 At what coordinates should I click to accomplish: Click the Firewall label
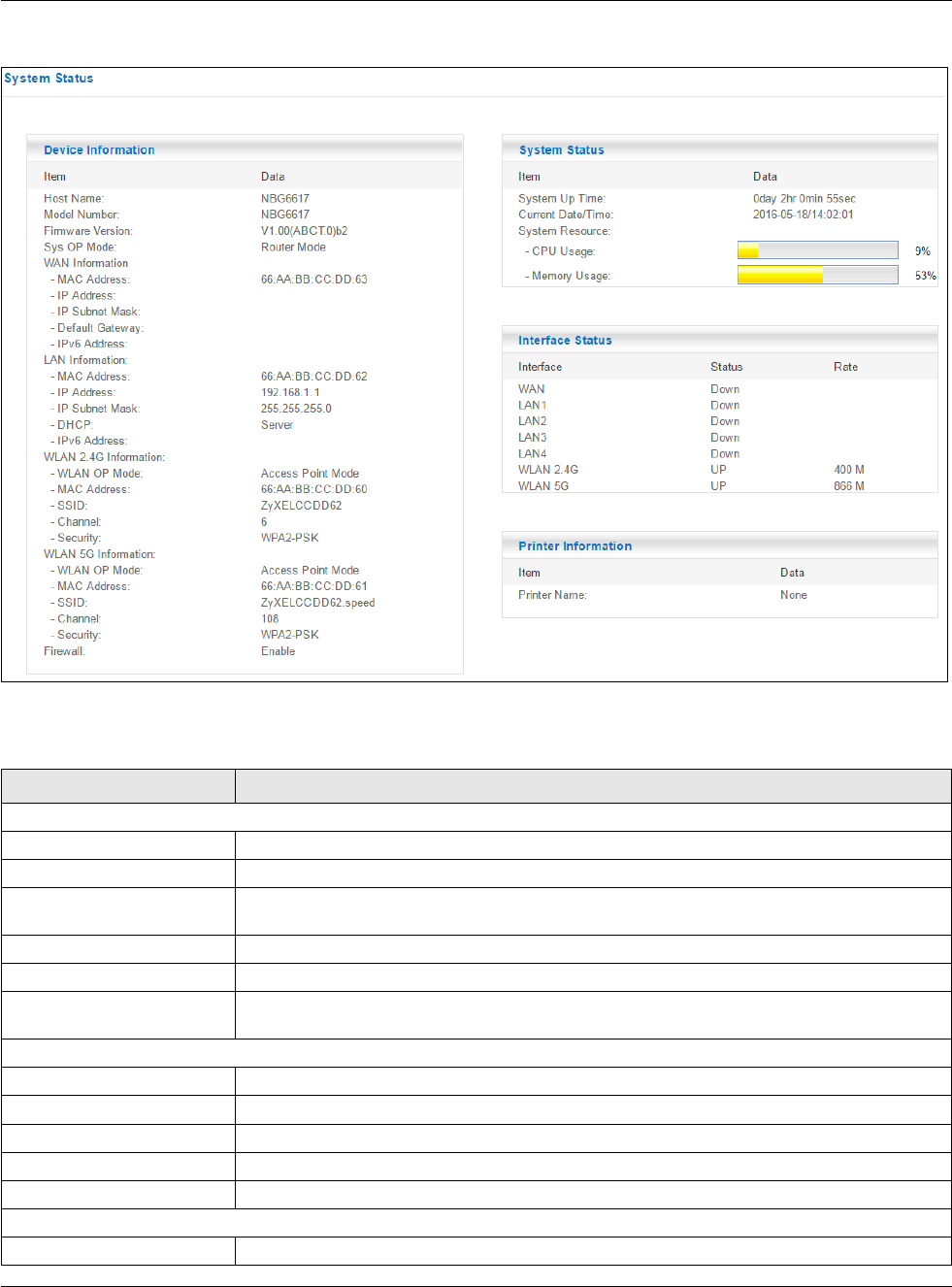pos(64,651)
